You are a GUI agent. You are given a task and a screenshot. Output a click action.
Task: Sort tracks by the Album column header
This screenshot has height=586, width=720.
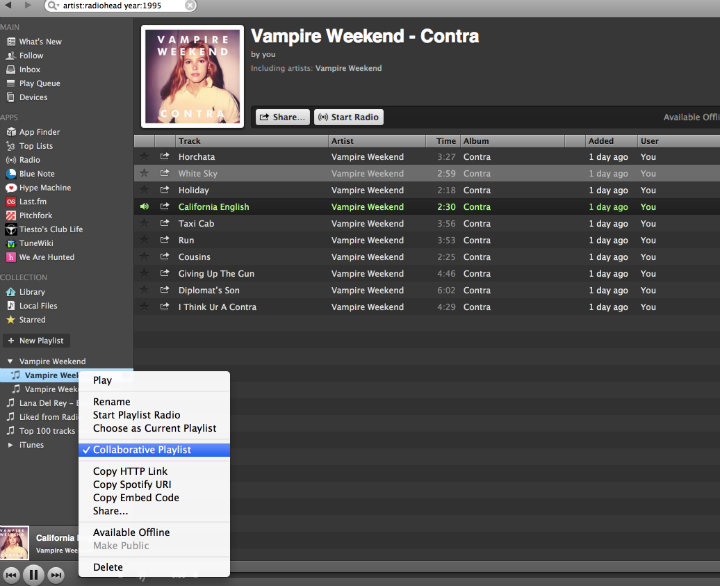point(512,141)
